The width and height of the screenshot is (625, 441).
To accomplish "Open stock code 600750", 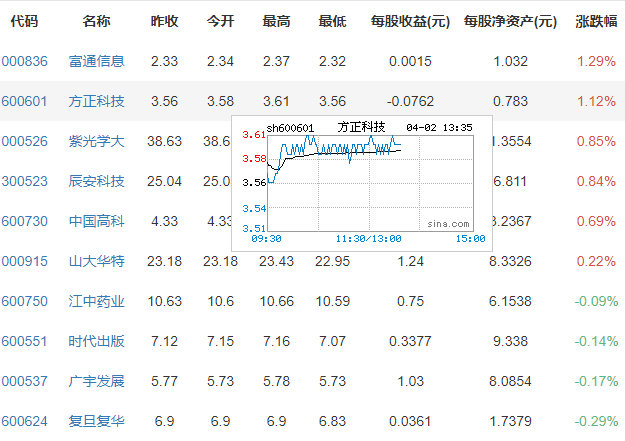I will coord(24,301).
